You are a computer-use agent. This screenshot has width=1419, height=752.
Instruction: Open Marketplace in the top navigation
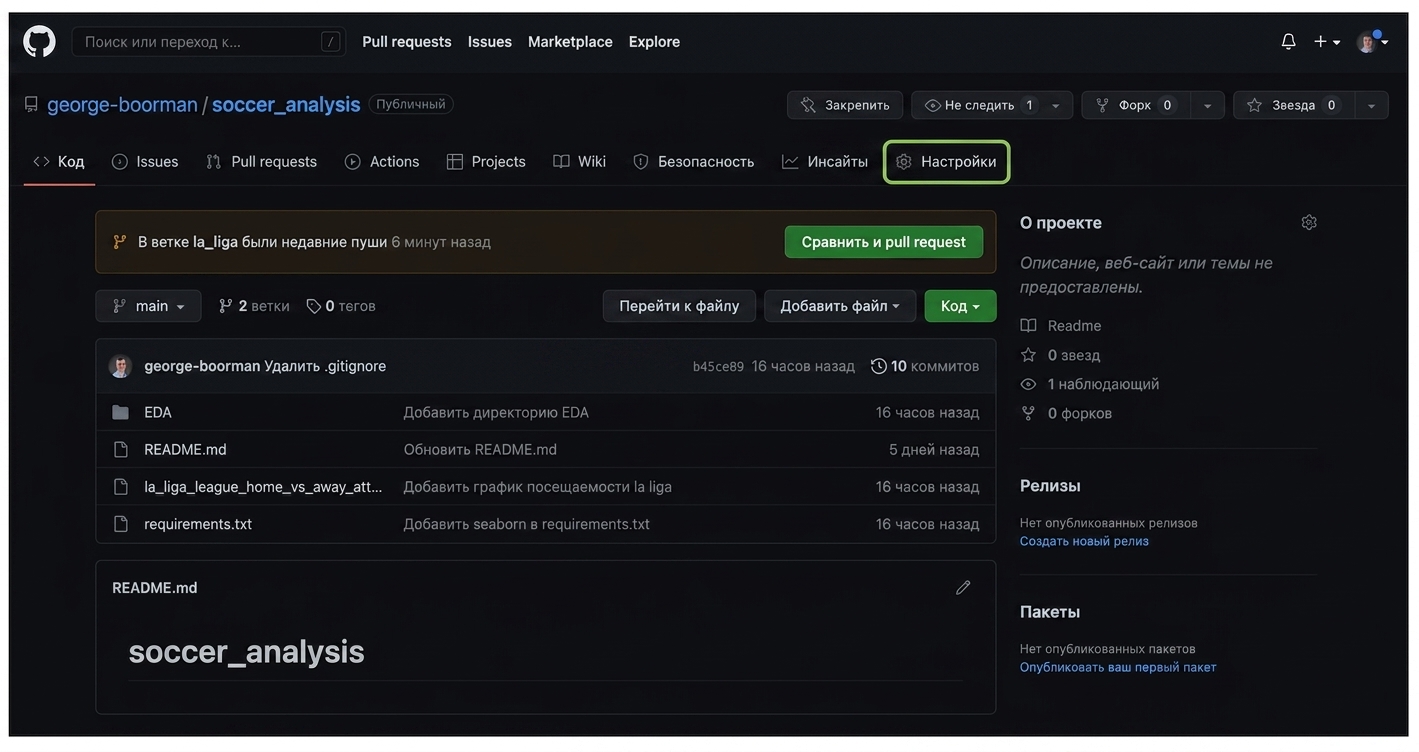[x=570, y=41]
